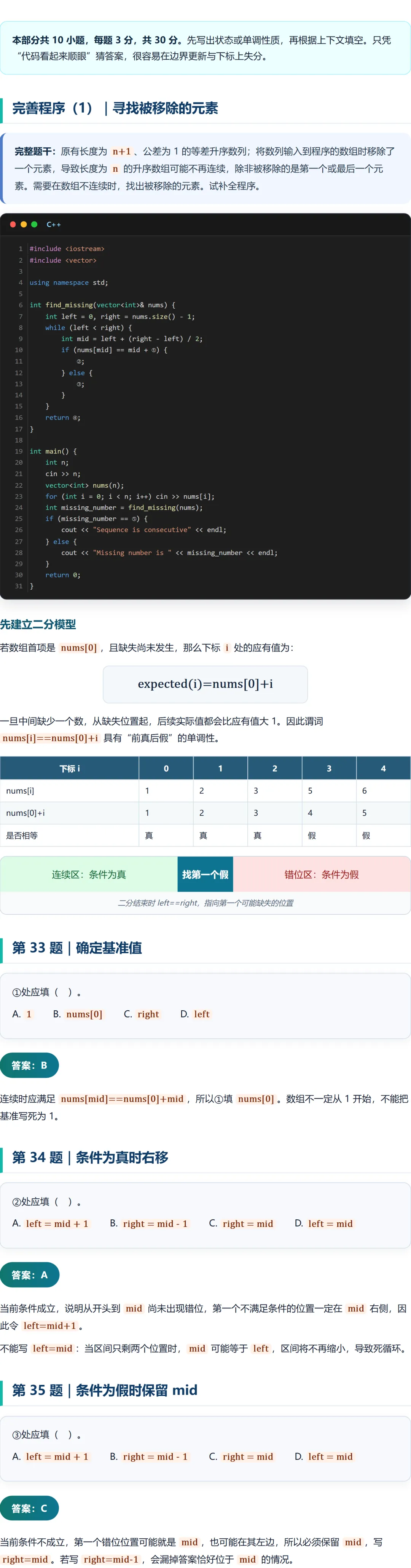This screenshot has width=411, height=1568.
Task: Choose option C. right for question 33
Action: [x=142, y=1014]
